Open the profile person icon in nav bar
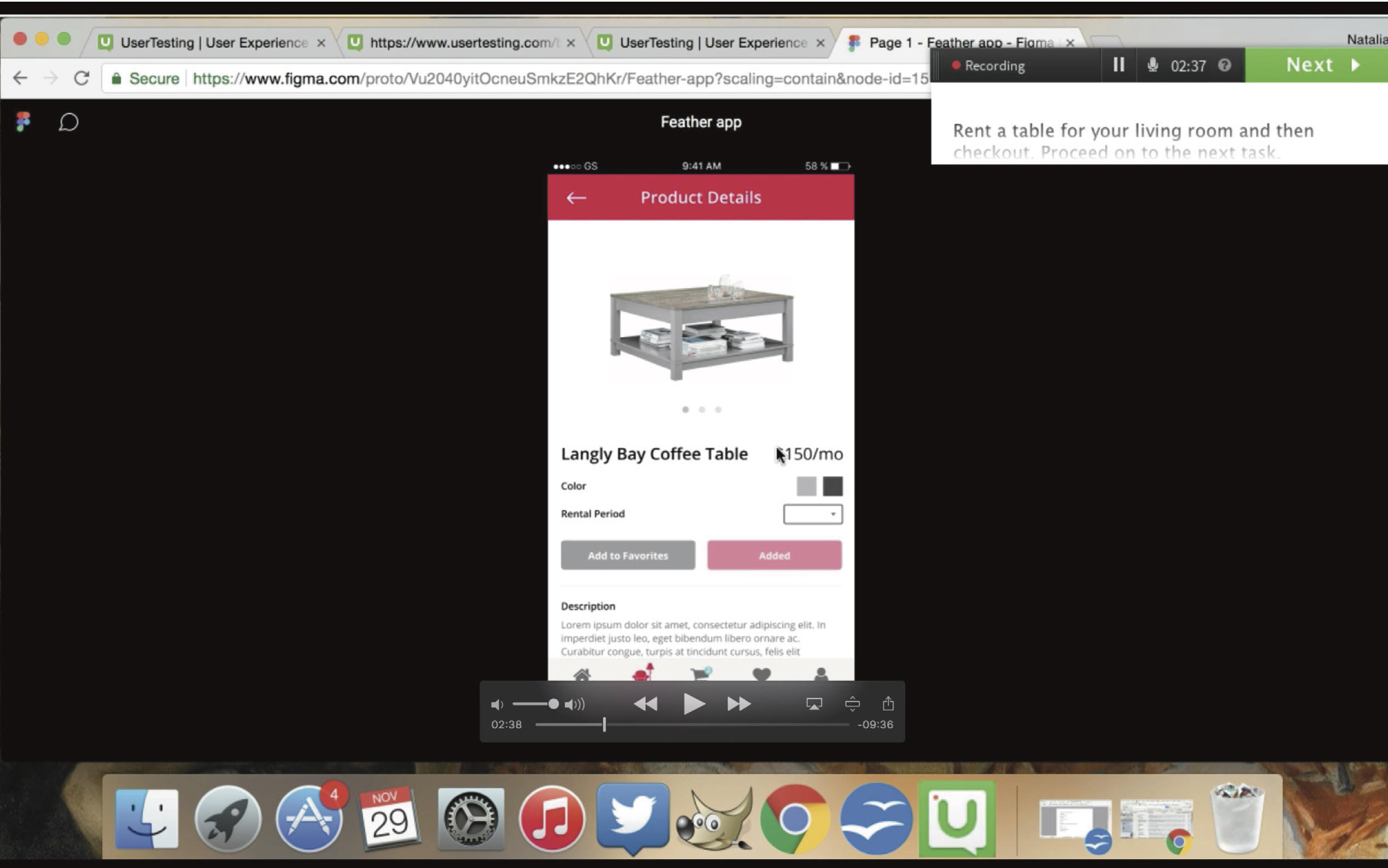 tap(821, 674)
